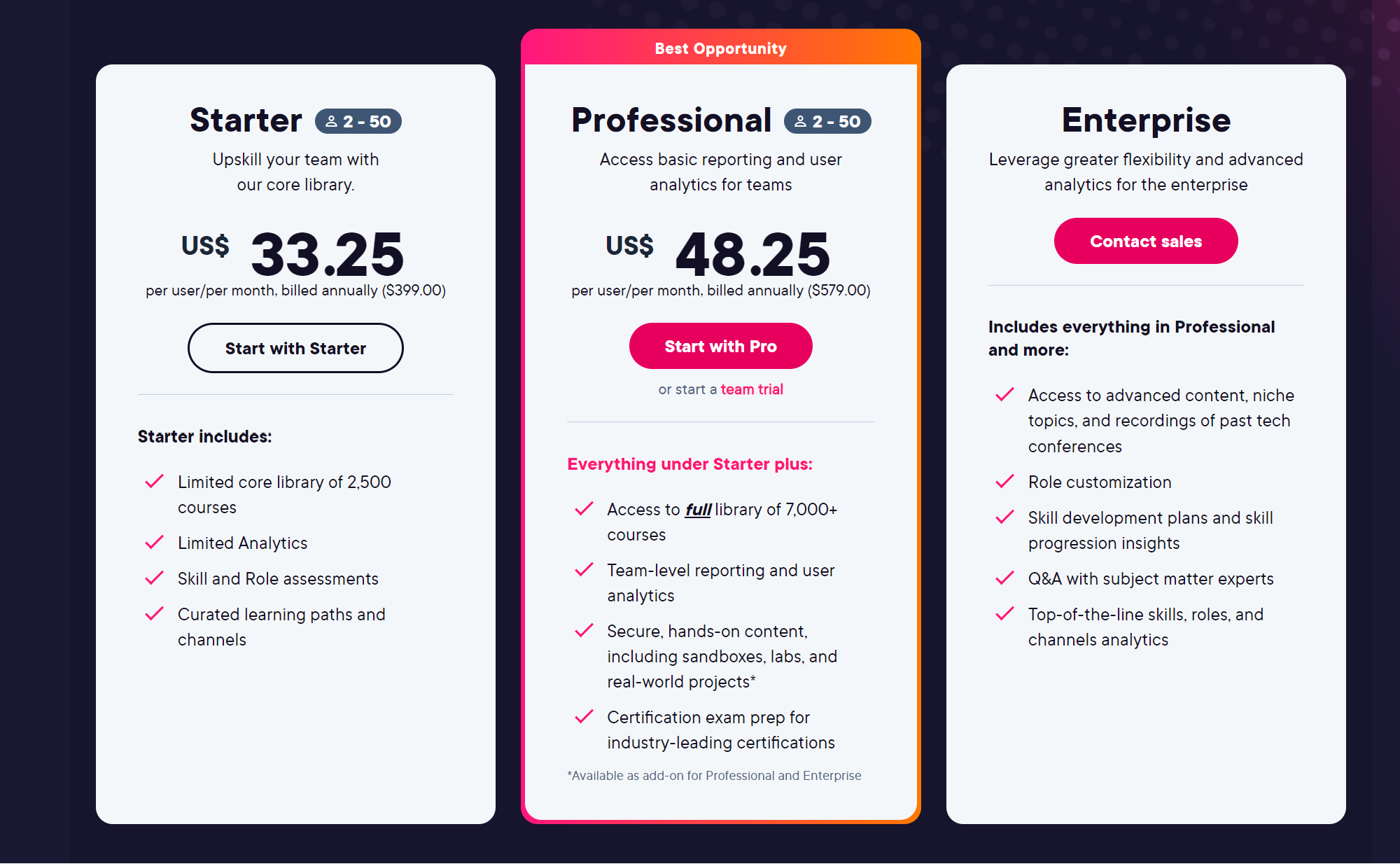Click the checkmark beside Limited Analytics
The width and height of the screenshot is (1400, 864).
click(x=154, y=543)
